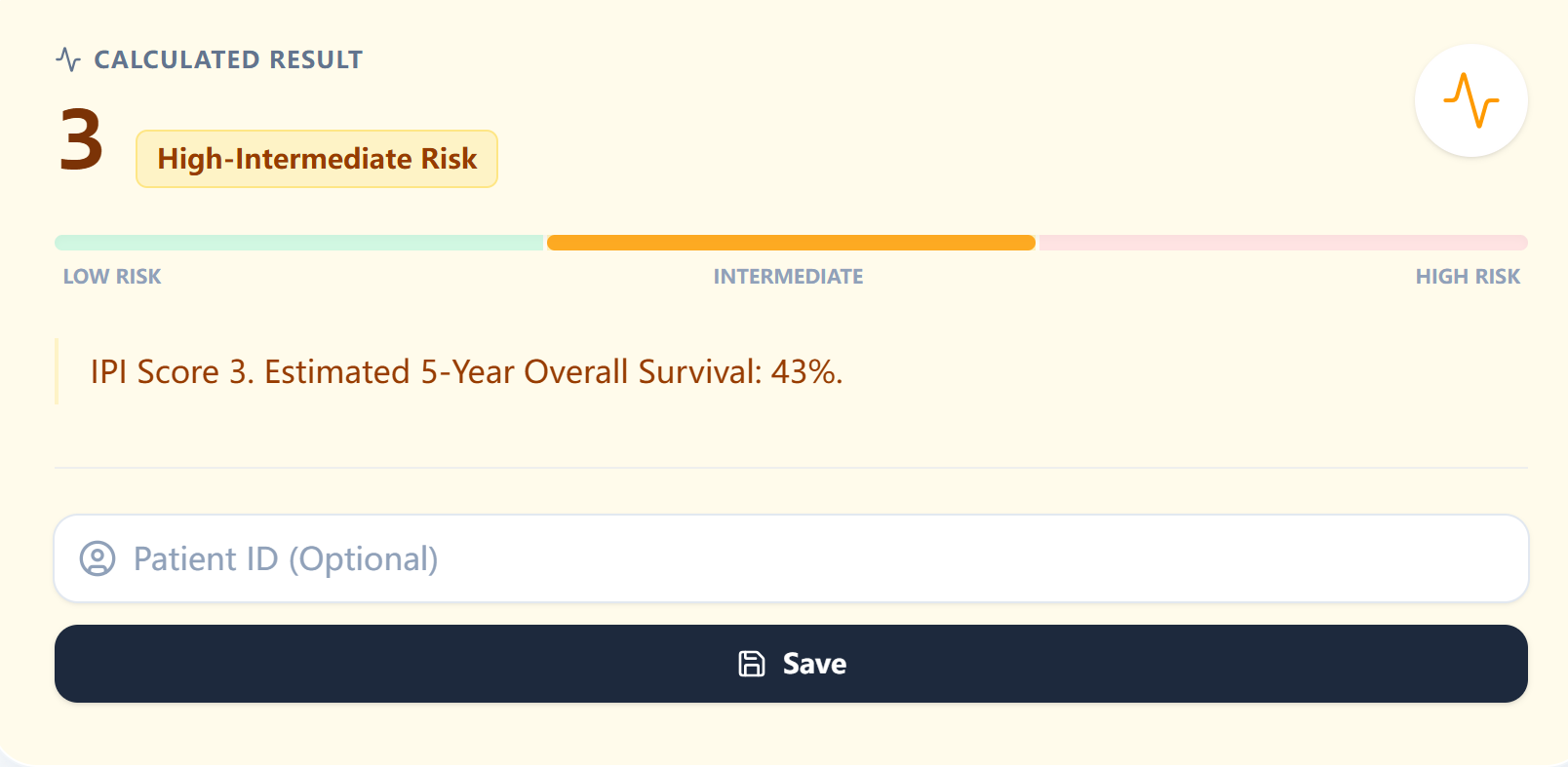Screen dimensions: 1568x767
Task: Click the round orange activity icon
Action: [1470, 100]
